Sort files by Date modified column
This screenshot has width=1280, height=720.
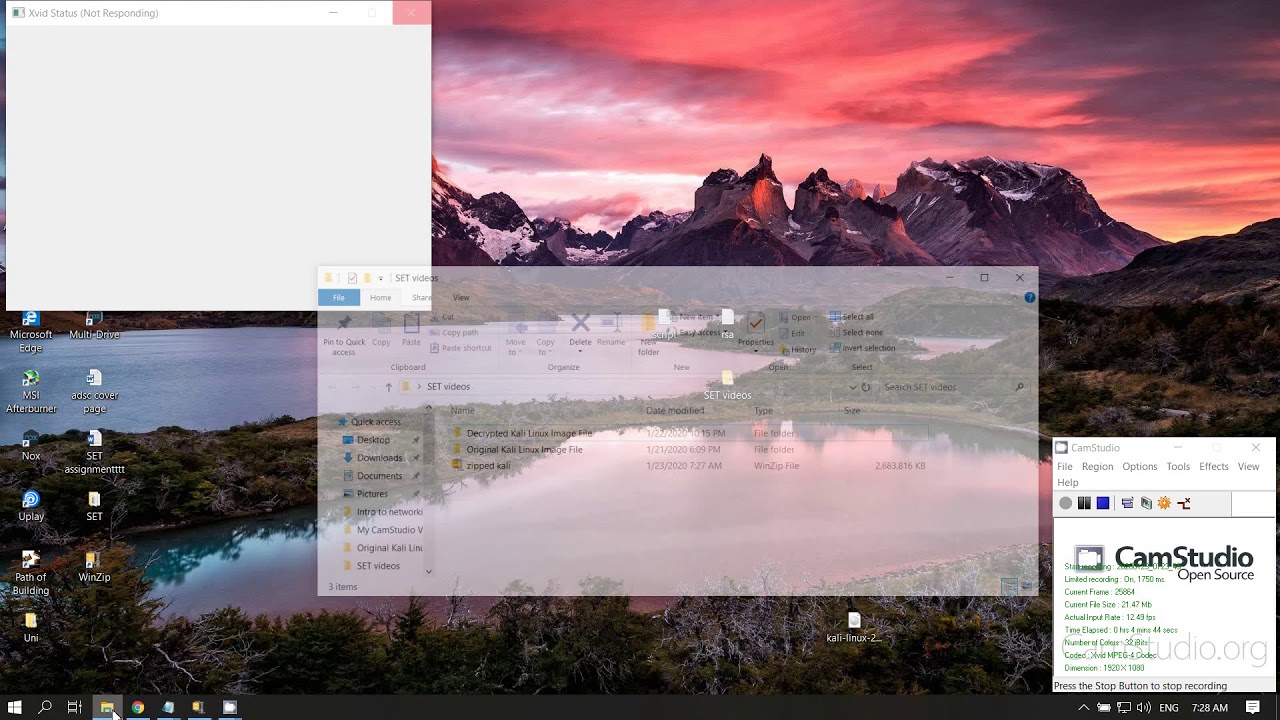coord(675,410)
